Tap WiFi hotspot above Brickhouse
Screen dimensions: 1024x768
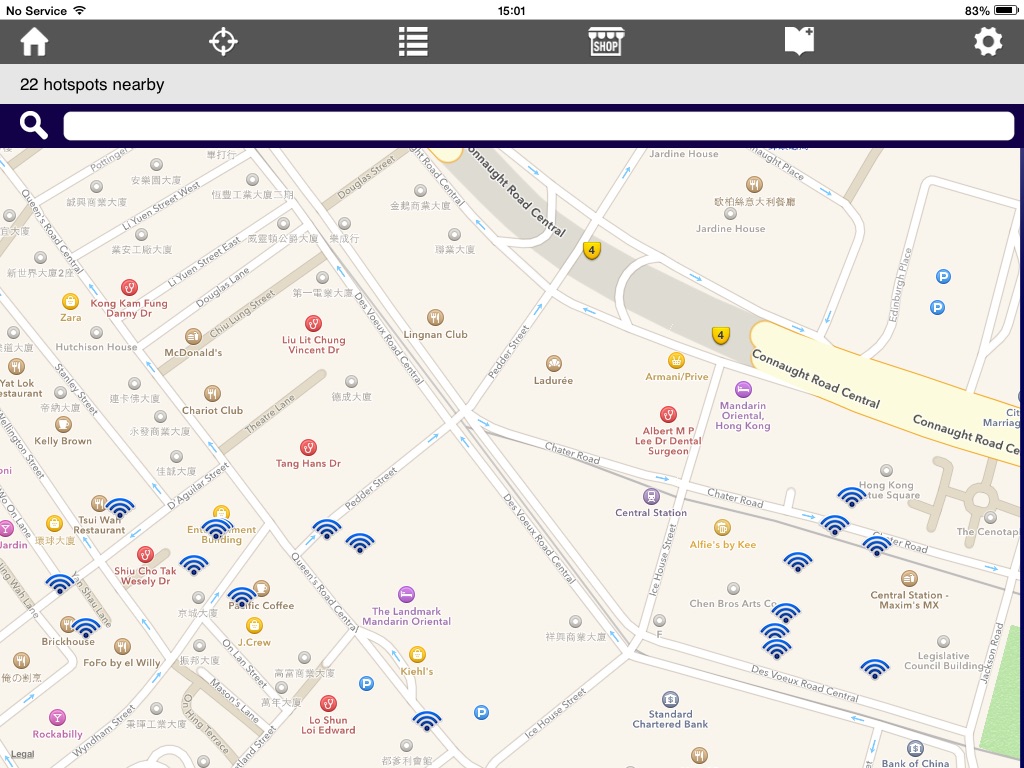(86, 628)
